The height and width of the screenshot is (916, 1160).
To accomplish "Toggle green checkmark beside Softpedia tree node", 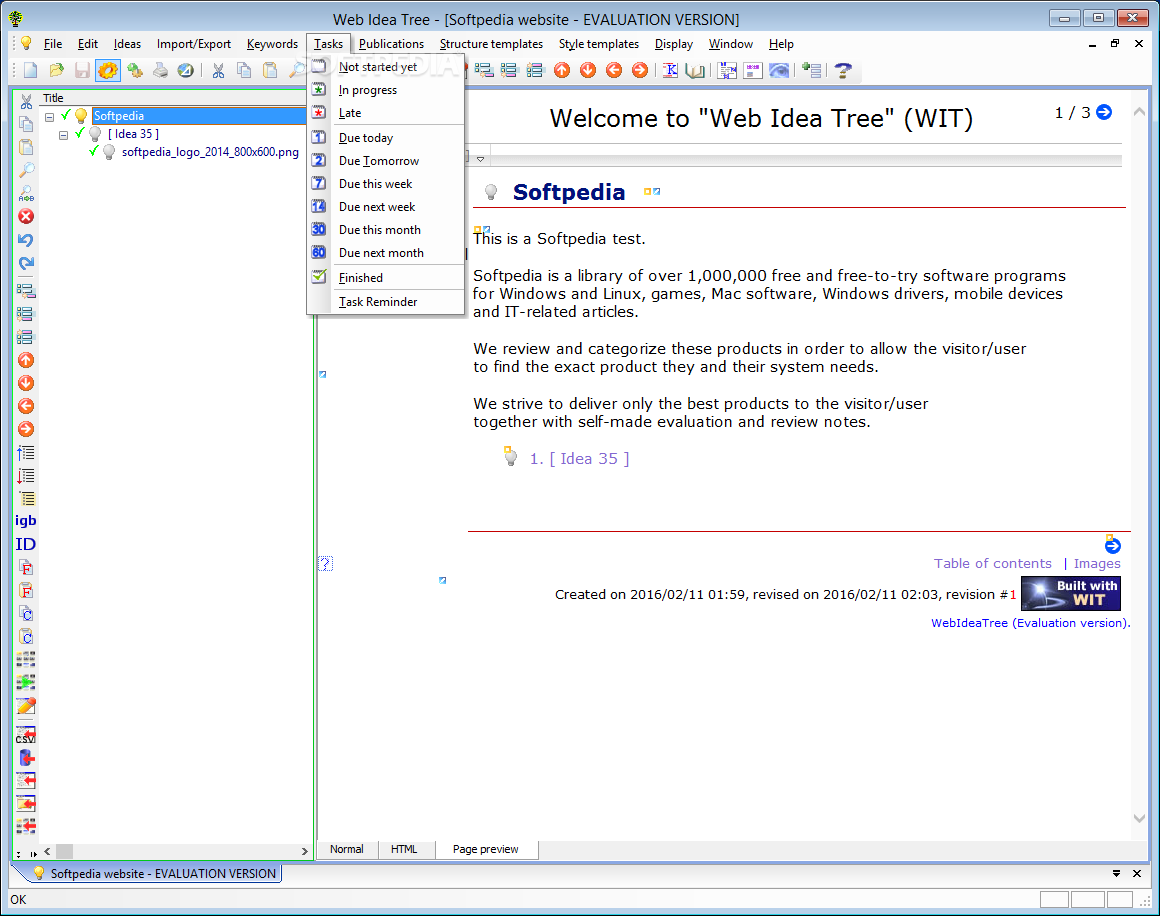I will [66, 115].
